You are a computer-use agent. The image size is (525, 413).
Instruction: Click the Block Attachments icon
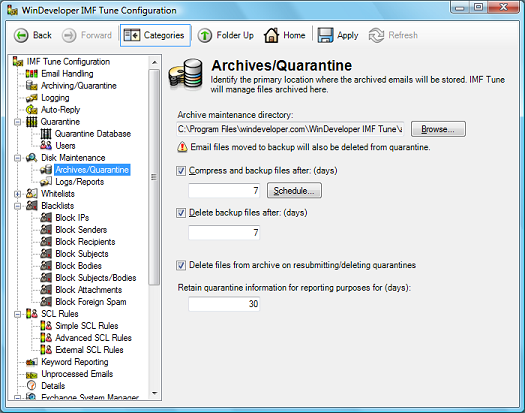coord(46,290)
